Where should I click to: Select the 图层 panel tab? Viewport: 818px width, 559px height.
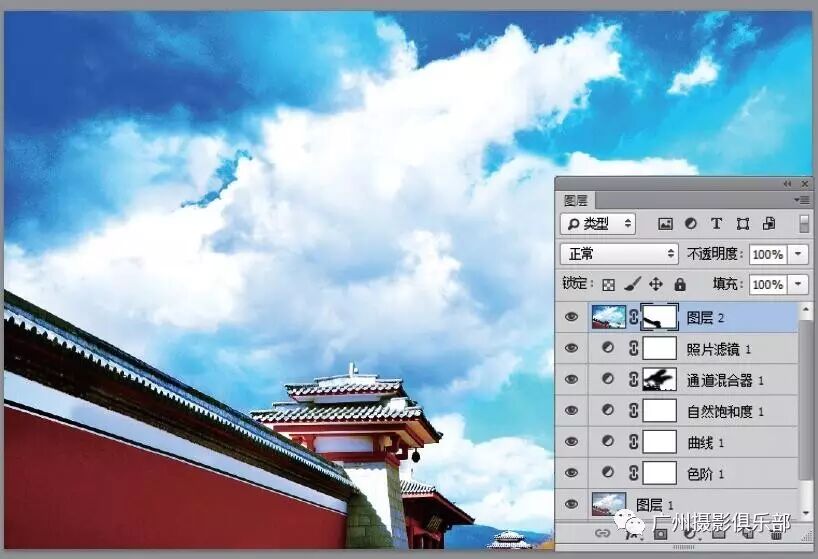pos(576,201)
